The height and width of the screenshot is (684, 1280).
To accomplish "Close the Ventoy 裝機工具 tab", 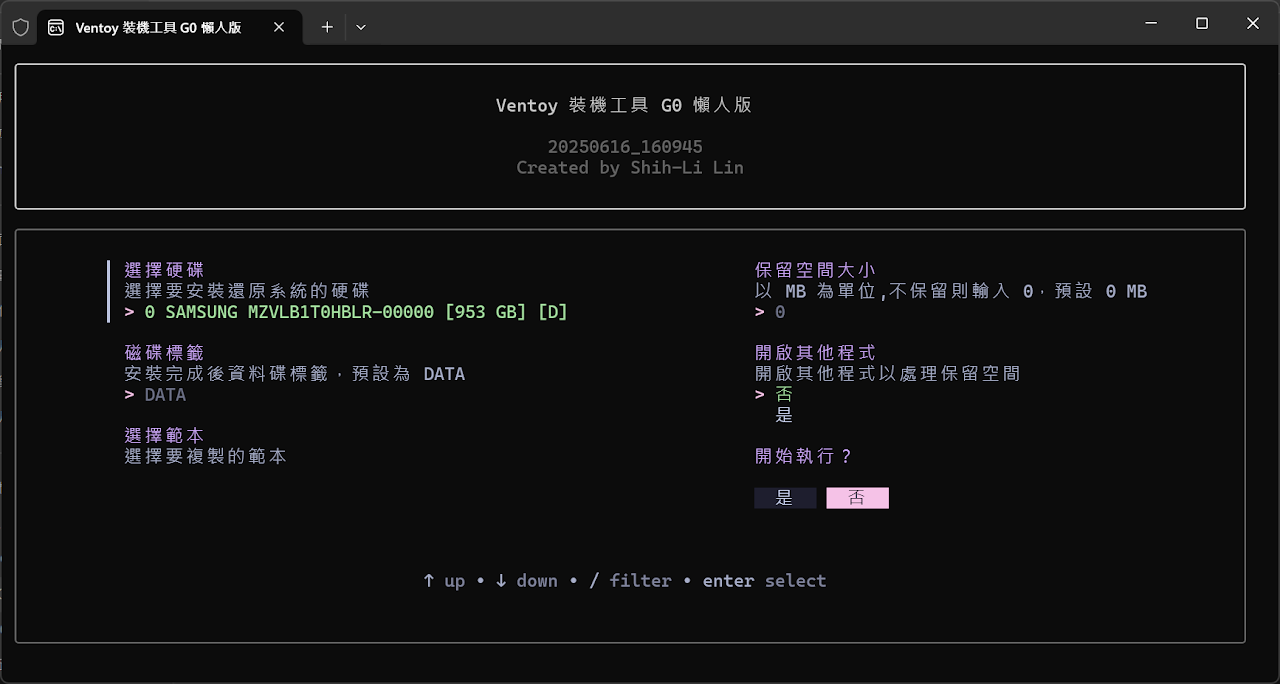I will (281, 27).
